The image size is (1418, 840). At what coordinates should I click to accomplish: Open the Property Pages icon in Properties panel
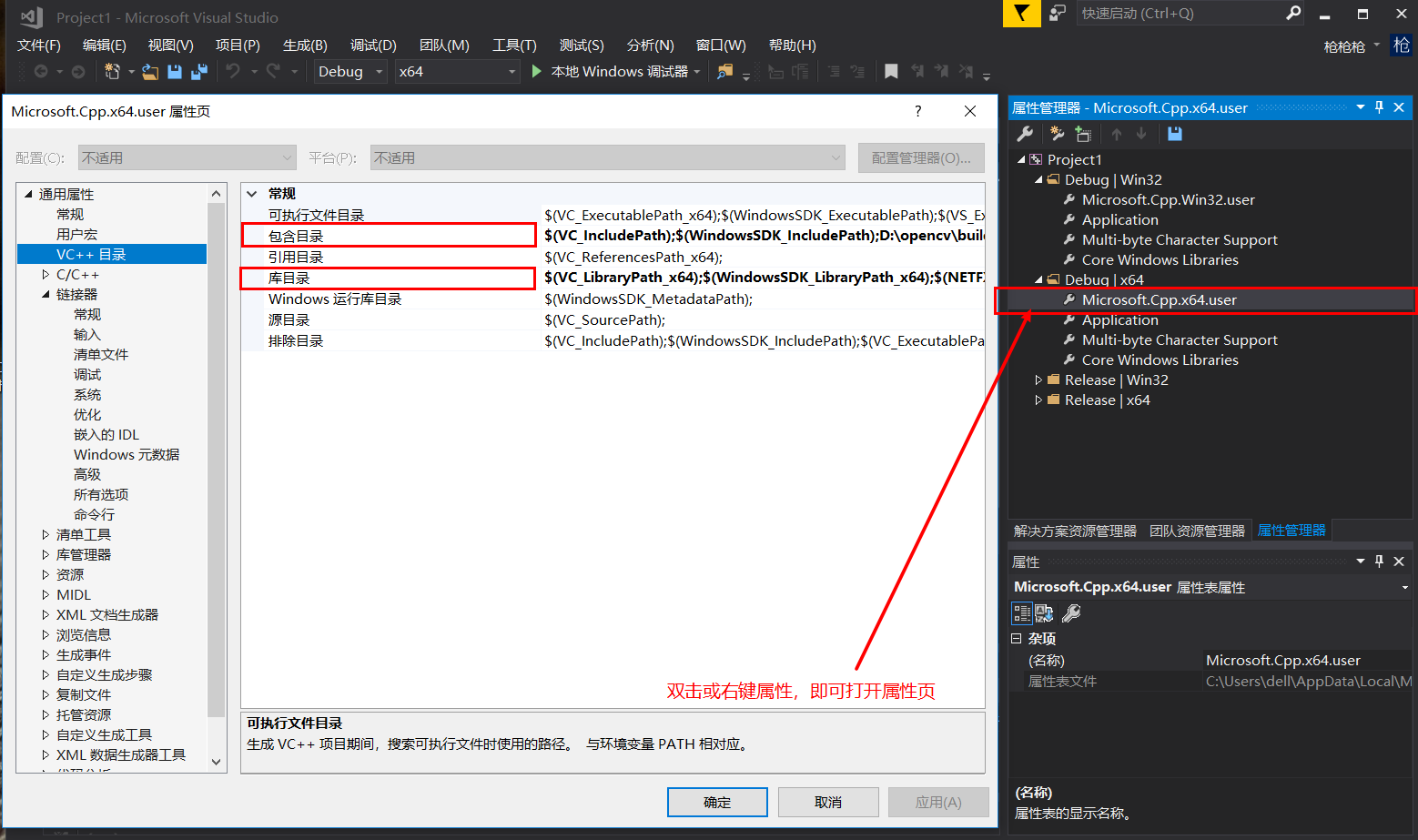[x=1072, y=612]
